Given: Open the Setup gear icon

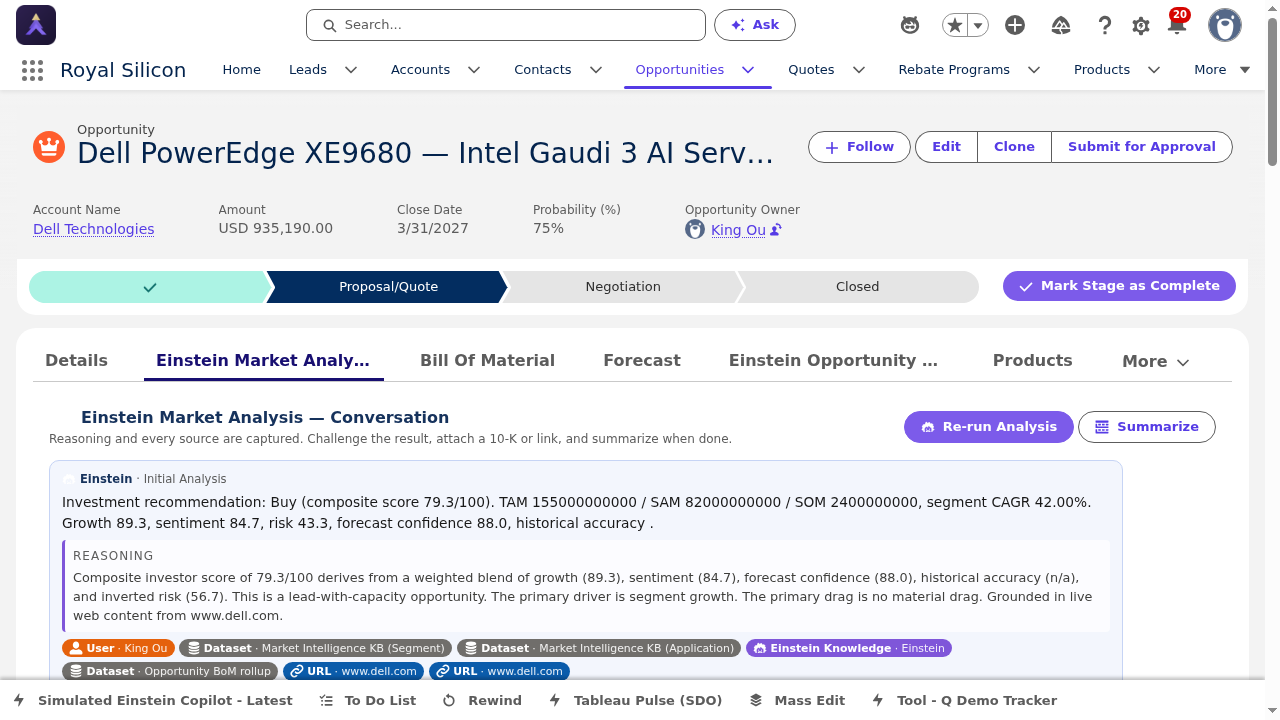Looking at the screenshot, I should [x=1141, y=26].
